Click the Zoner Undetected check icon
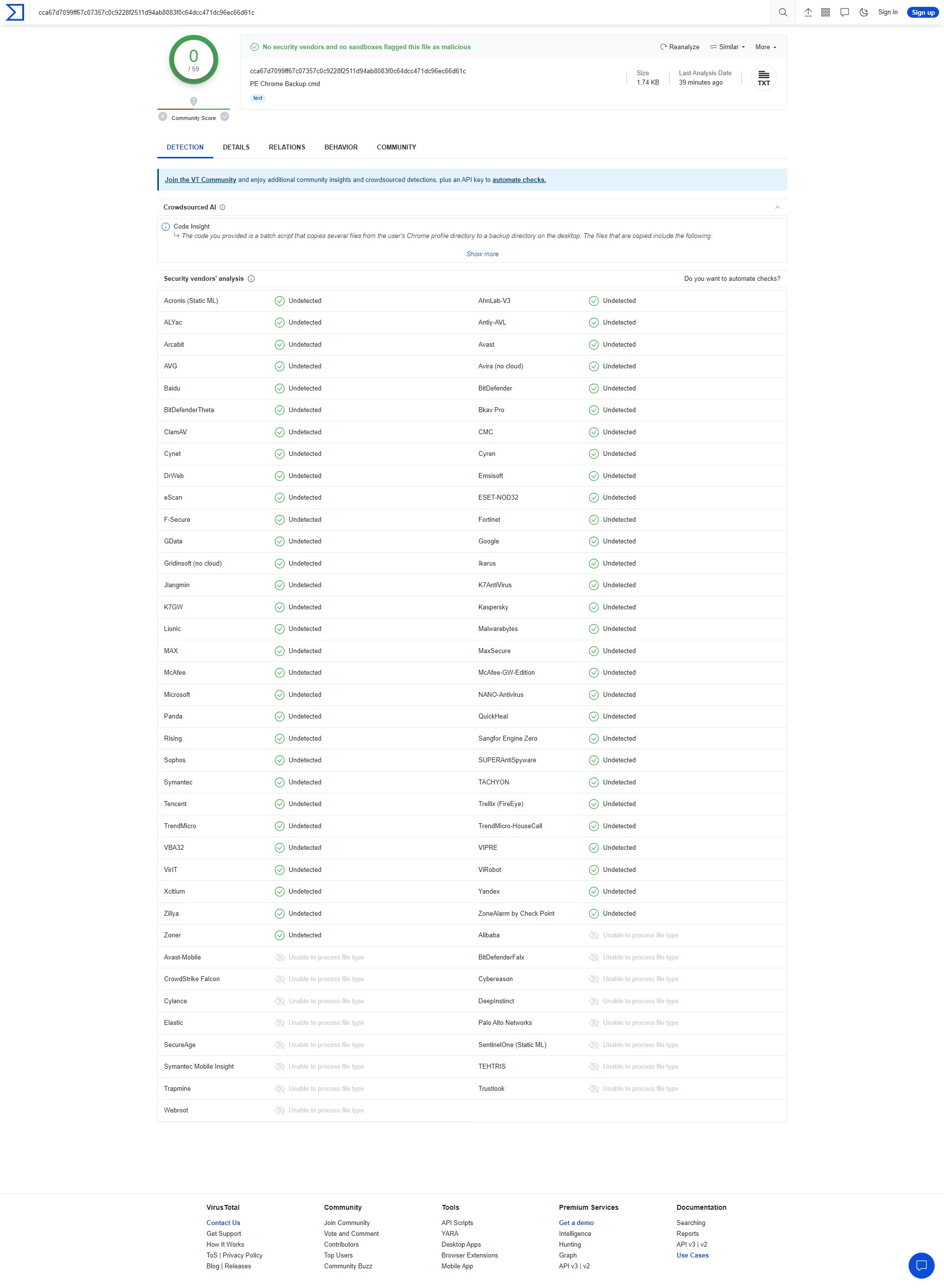Image resolution: width=944 pixels, height=1288 pixels. tap(279, 935)
